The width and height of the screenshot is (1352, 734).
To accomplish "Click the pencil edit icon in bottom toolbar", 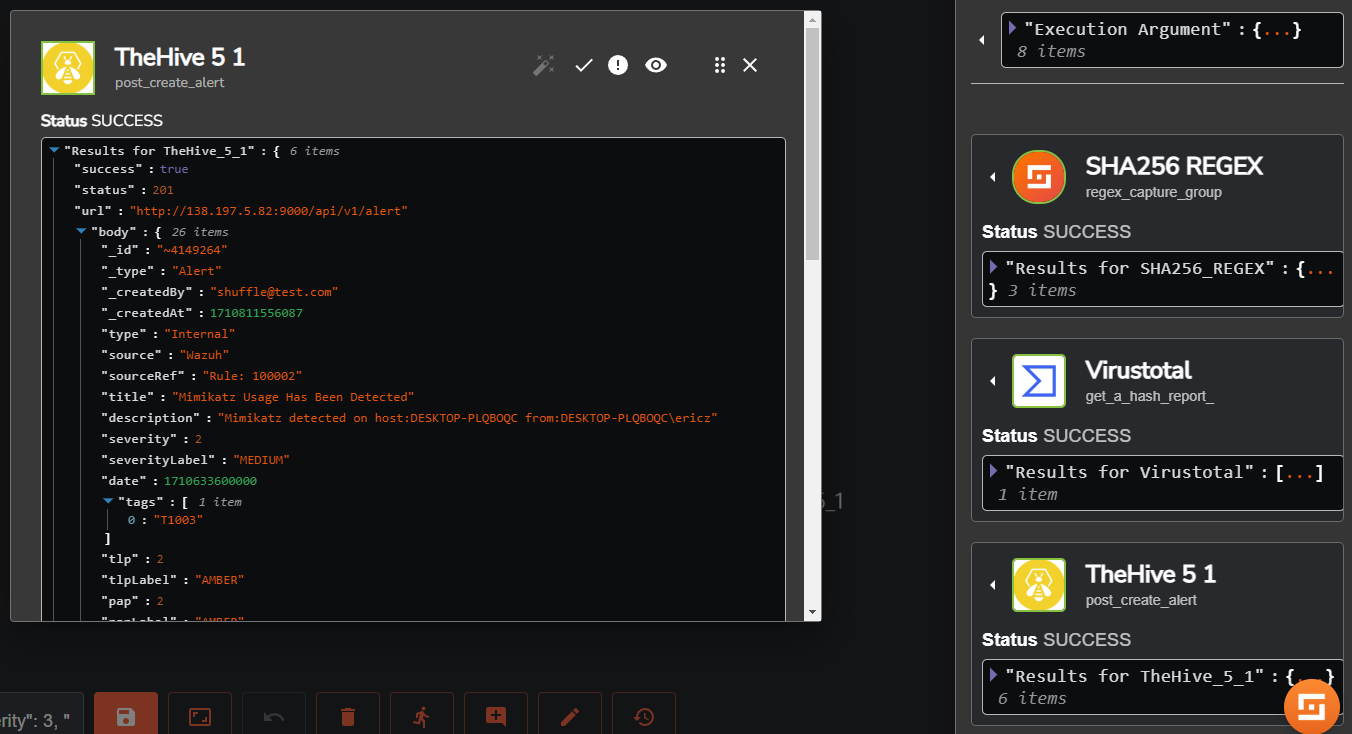I will pyautogui.click(x=570, y=715).
